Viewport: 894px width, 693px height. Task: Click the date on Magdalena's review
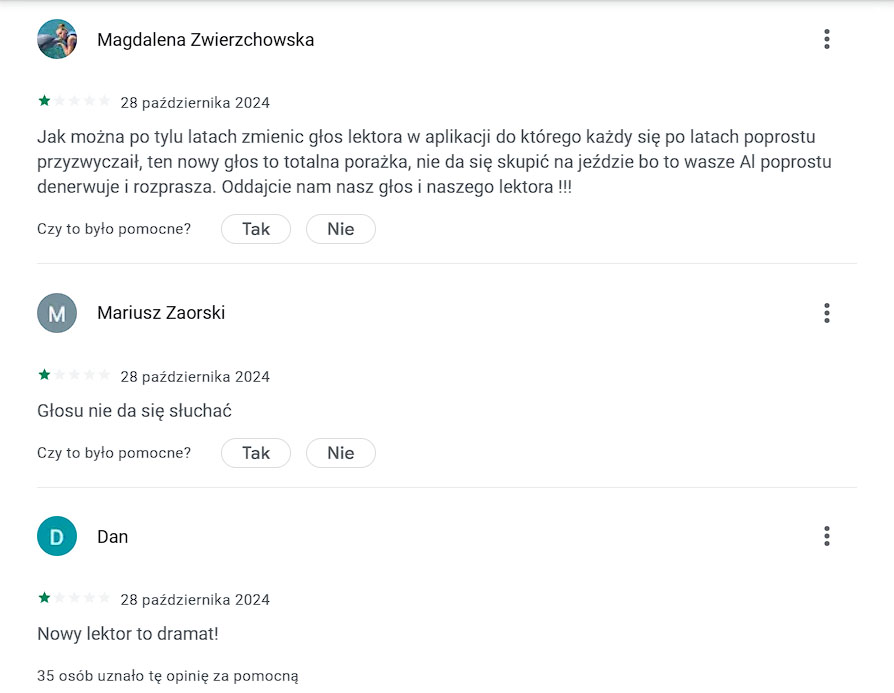click(195, 103)
